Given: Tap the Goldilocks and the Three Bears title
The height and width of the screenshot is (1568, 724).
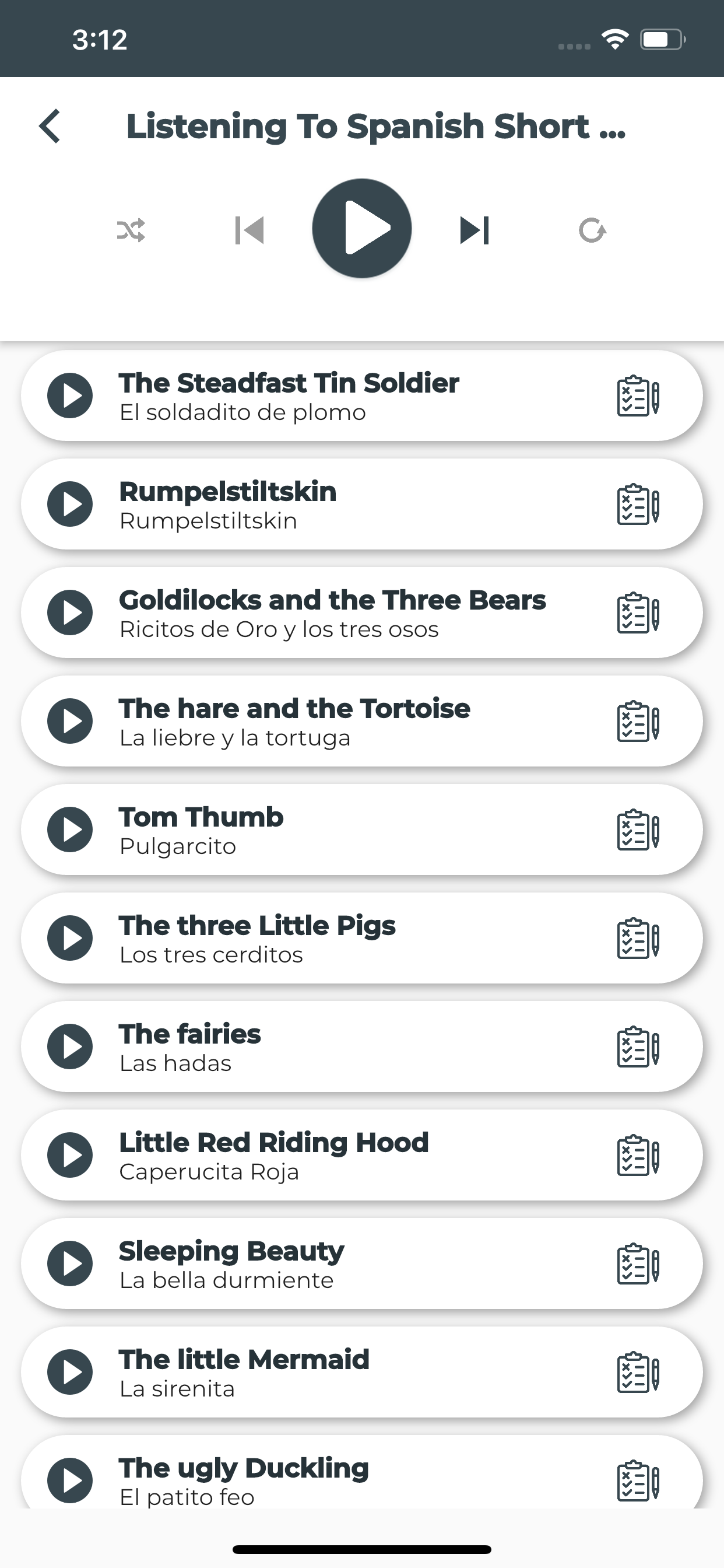Looking at the screenshot, I should 332,600.
